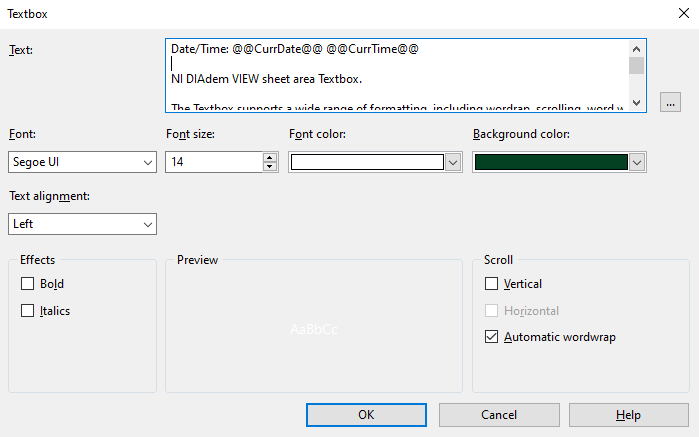Click the white font color swatch
Screen dimensions: 699x437
(x=366, y=162)
